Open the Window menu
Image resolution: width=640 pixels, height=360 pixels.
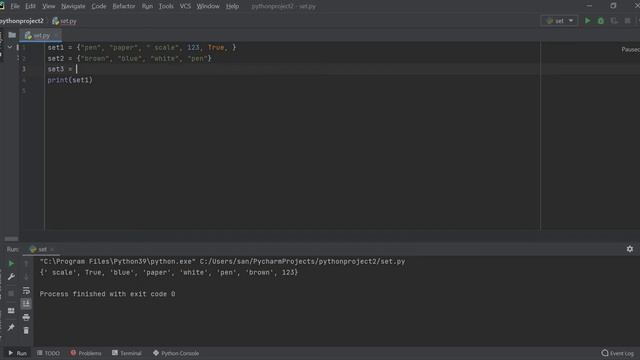(x=208, y=6)
